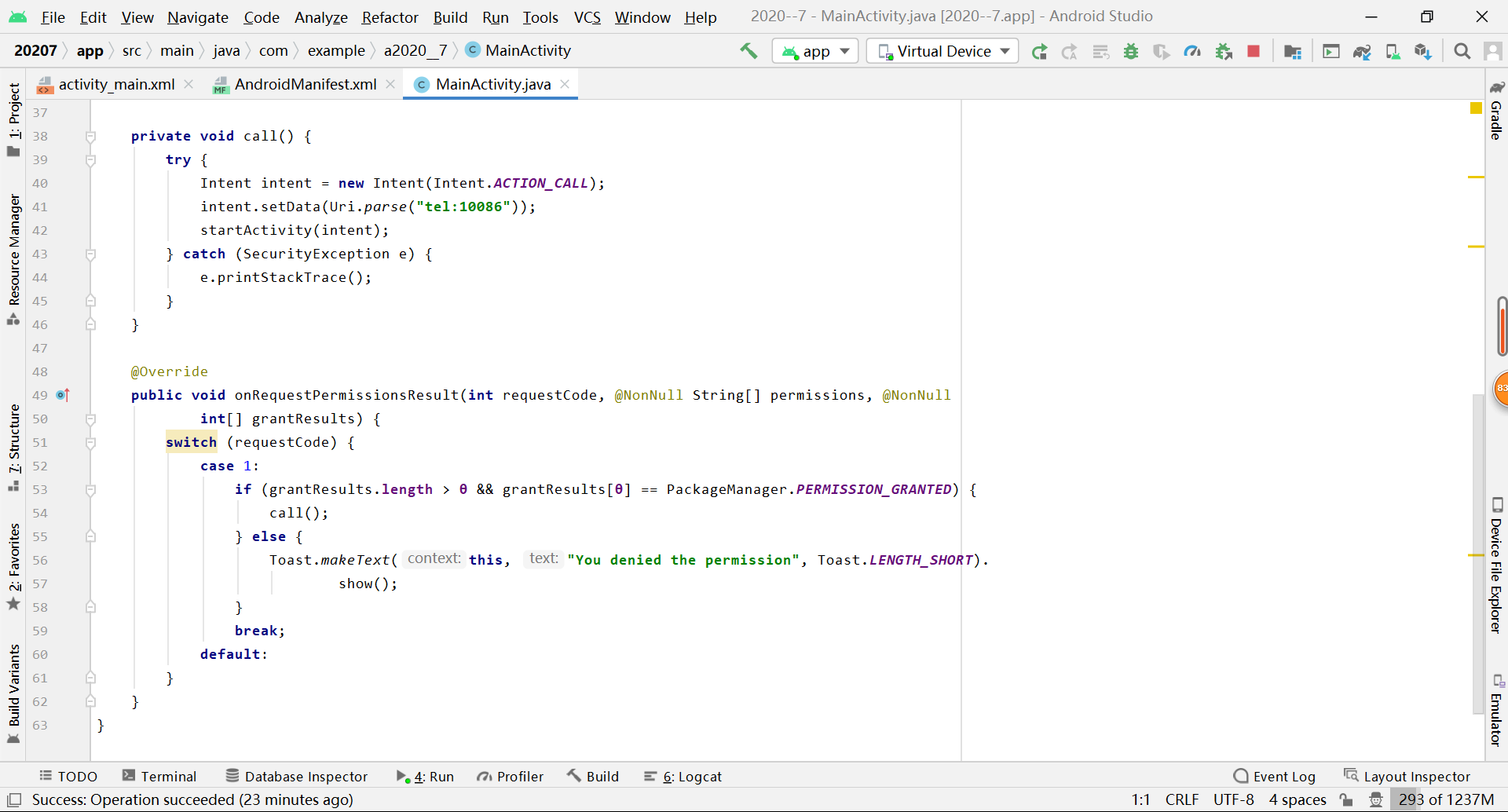Open the app run configuration dropdown
This screenshot has width=1508, height=812.
(815, 51)
